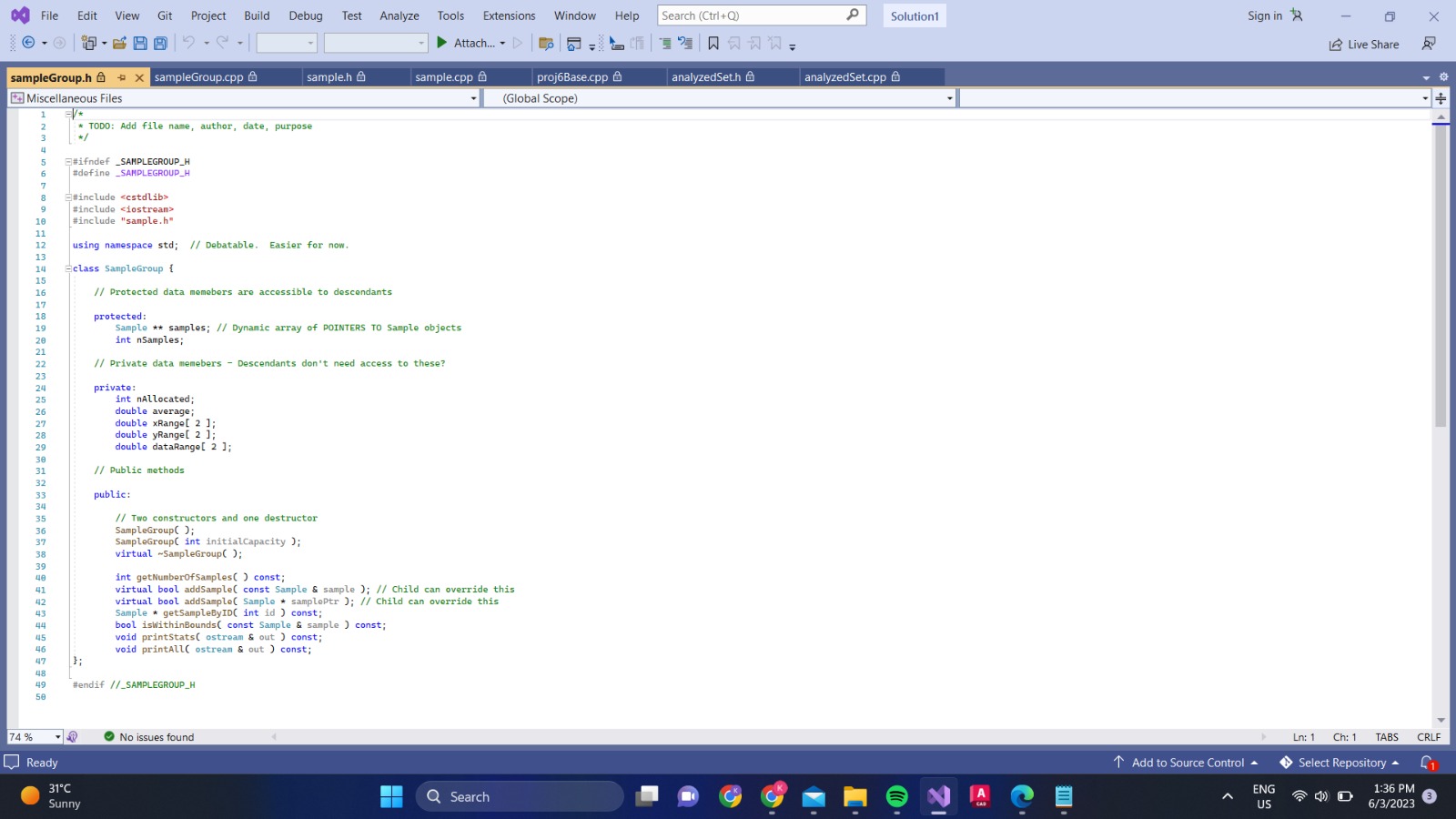1456x819 pixels.
Task: Click Add to Source Control
Action: (x=1187, y=763)
